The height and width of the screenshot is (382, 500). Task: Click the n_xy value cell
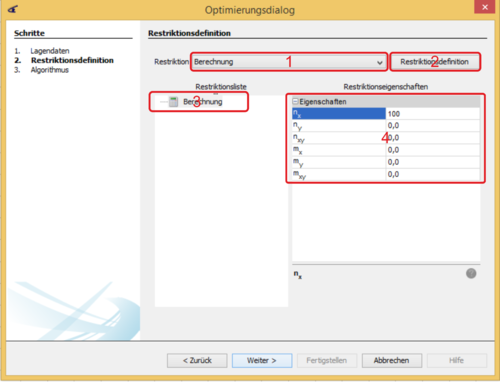(x=433, y=138)
